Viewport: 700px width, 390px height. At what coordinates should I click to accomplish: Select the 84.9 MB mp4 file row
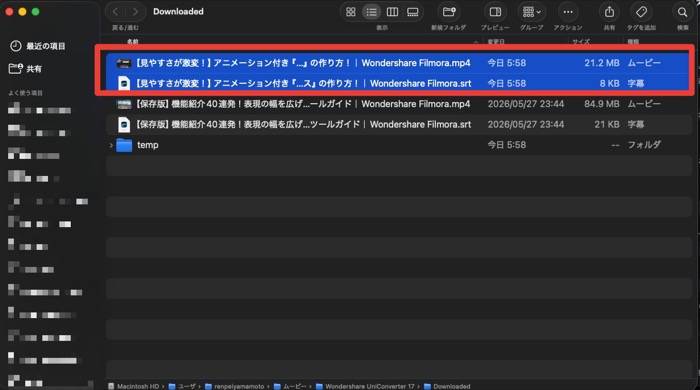399,104
